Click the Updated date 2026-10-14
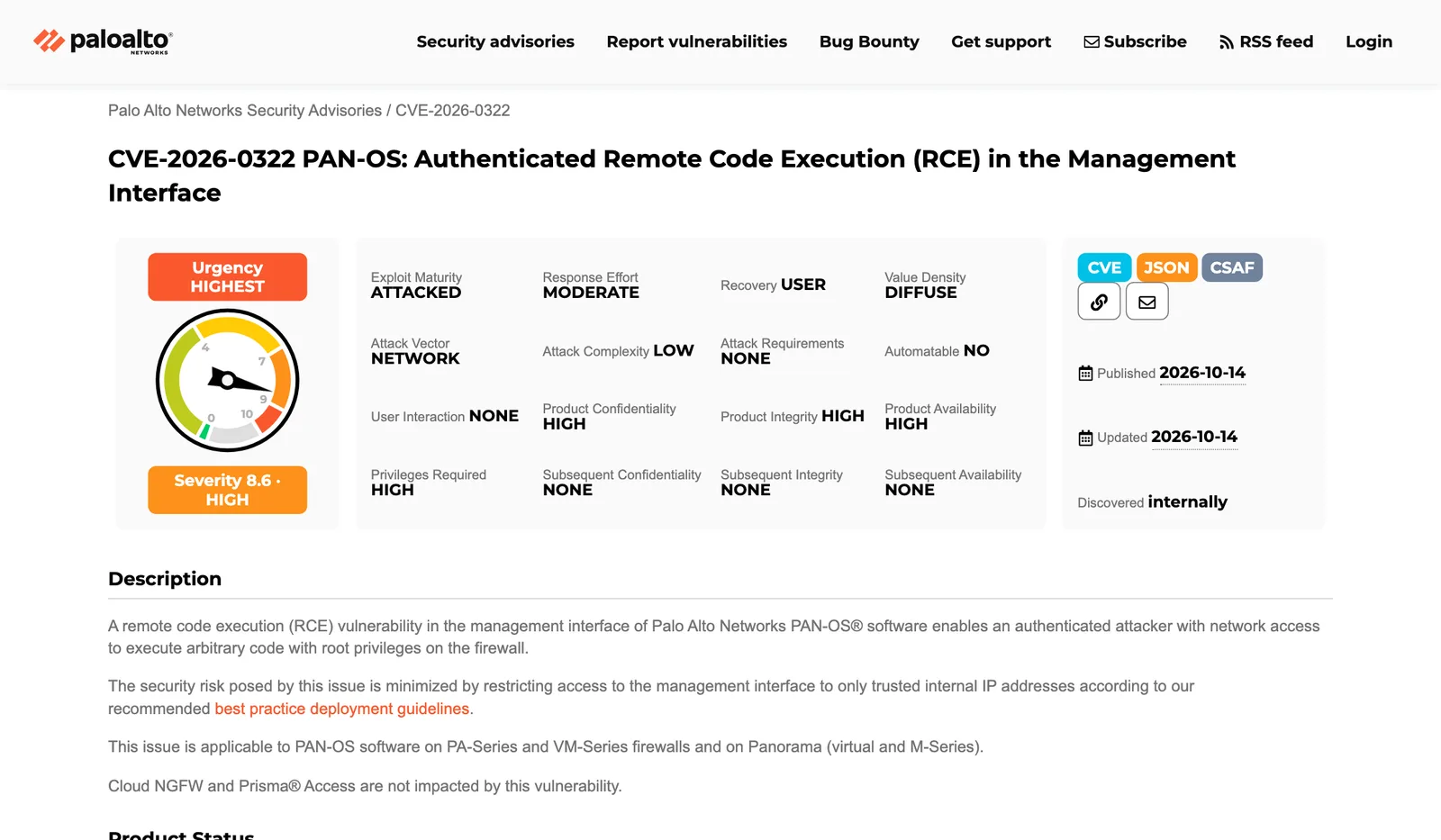This screenshot has height=840, width=1441. click(1194, 437)
